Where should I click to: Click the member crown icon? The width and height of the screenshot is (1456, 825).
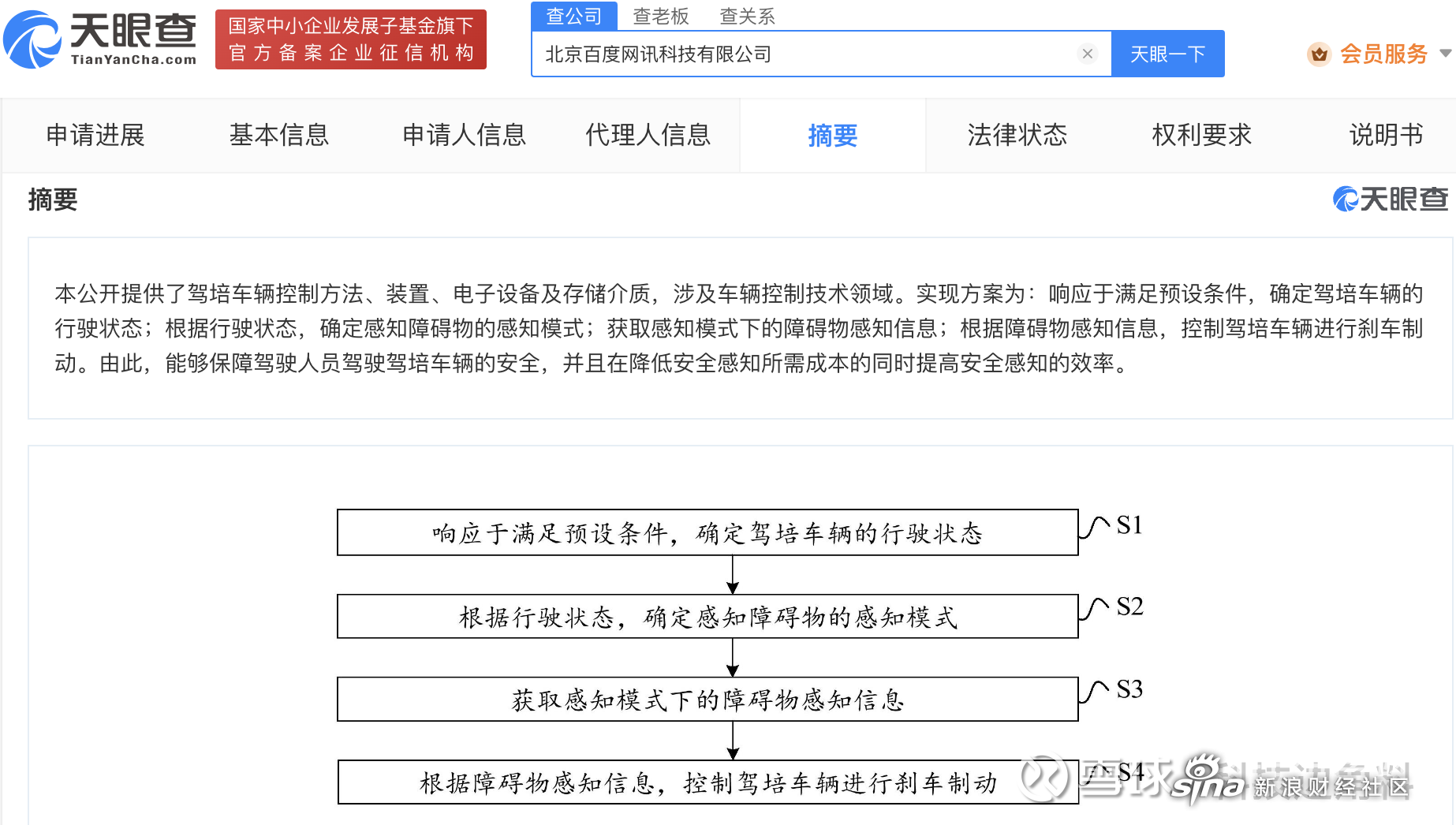point(1319,54)
